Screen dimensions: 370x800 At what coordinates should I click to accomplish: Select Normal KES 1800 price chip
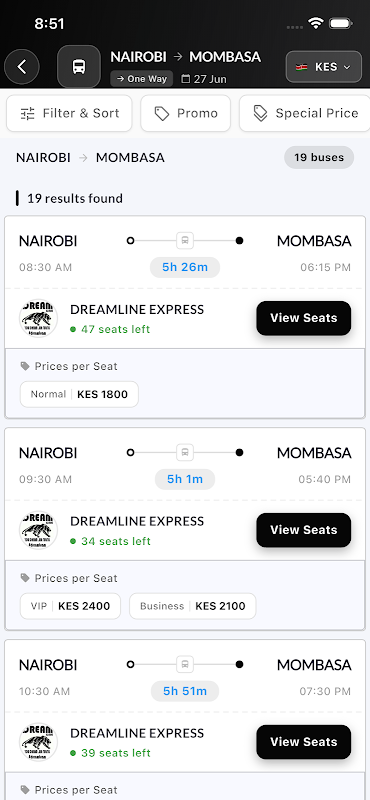[79, 394]
